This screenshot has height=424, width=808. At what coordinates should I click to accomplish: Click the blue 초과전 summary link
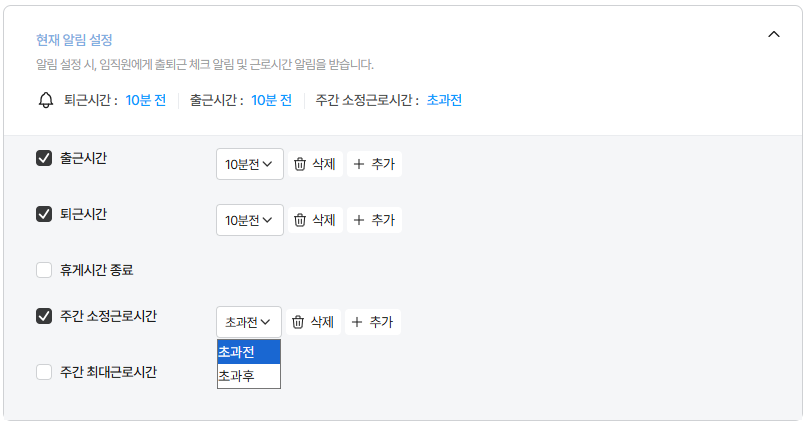point(444,100)
